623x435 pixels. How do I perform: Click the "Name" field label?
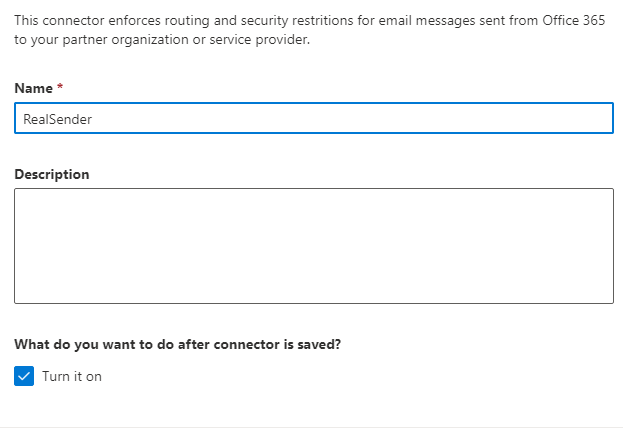(x=33, y=88)
